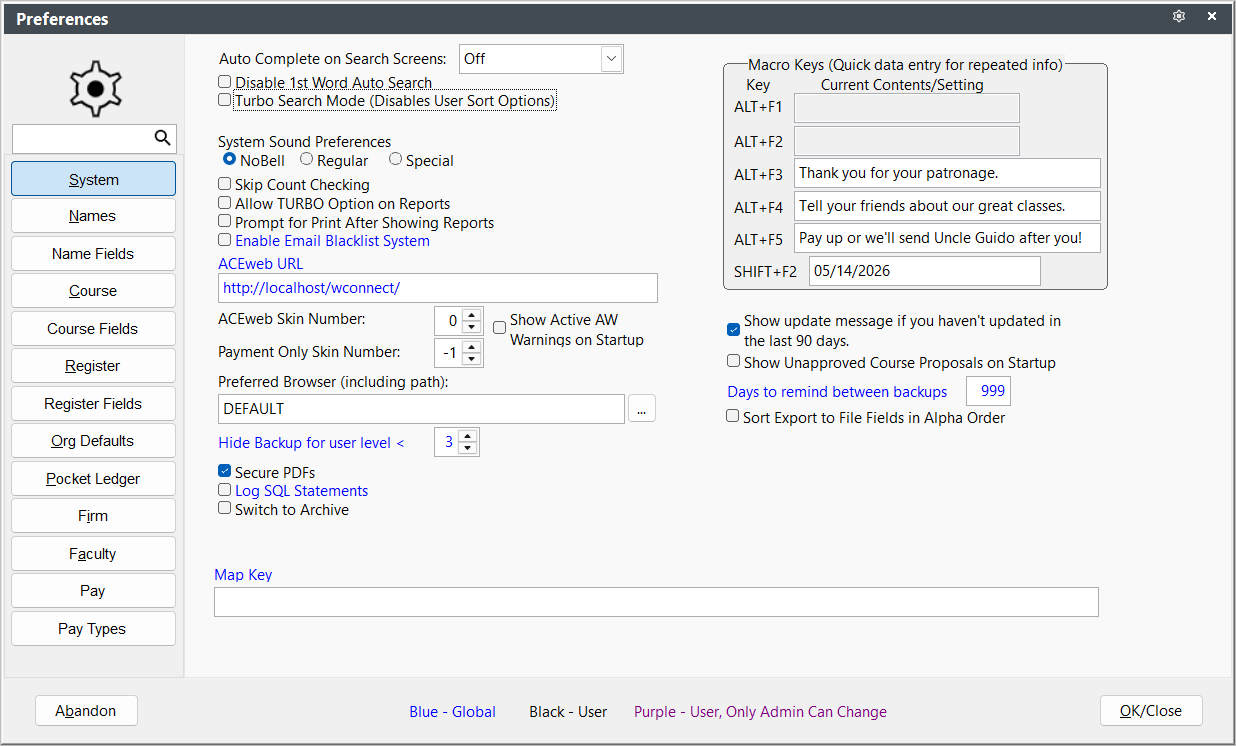Viewport: 1236px width, 746px height.
Task: Select the Regular system sound option
Action: [x=307, y=159]
